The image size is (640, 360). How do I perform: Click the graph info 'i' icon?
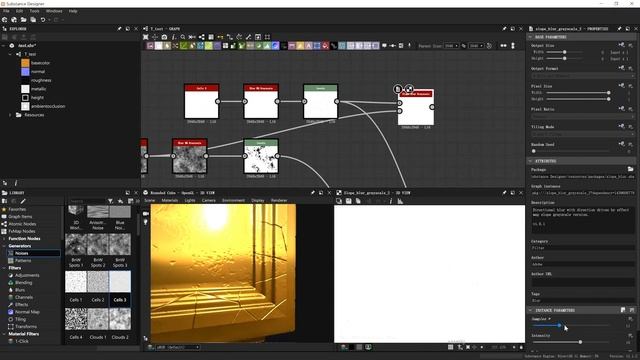173,37
